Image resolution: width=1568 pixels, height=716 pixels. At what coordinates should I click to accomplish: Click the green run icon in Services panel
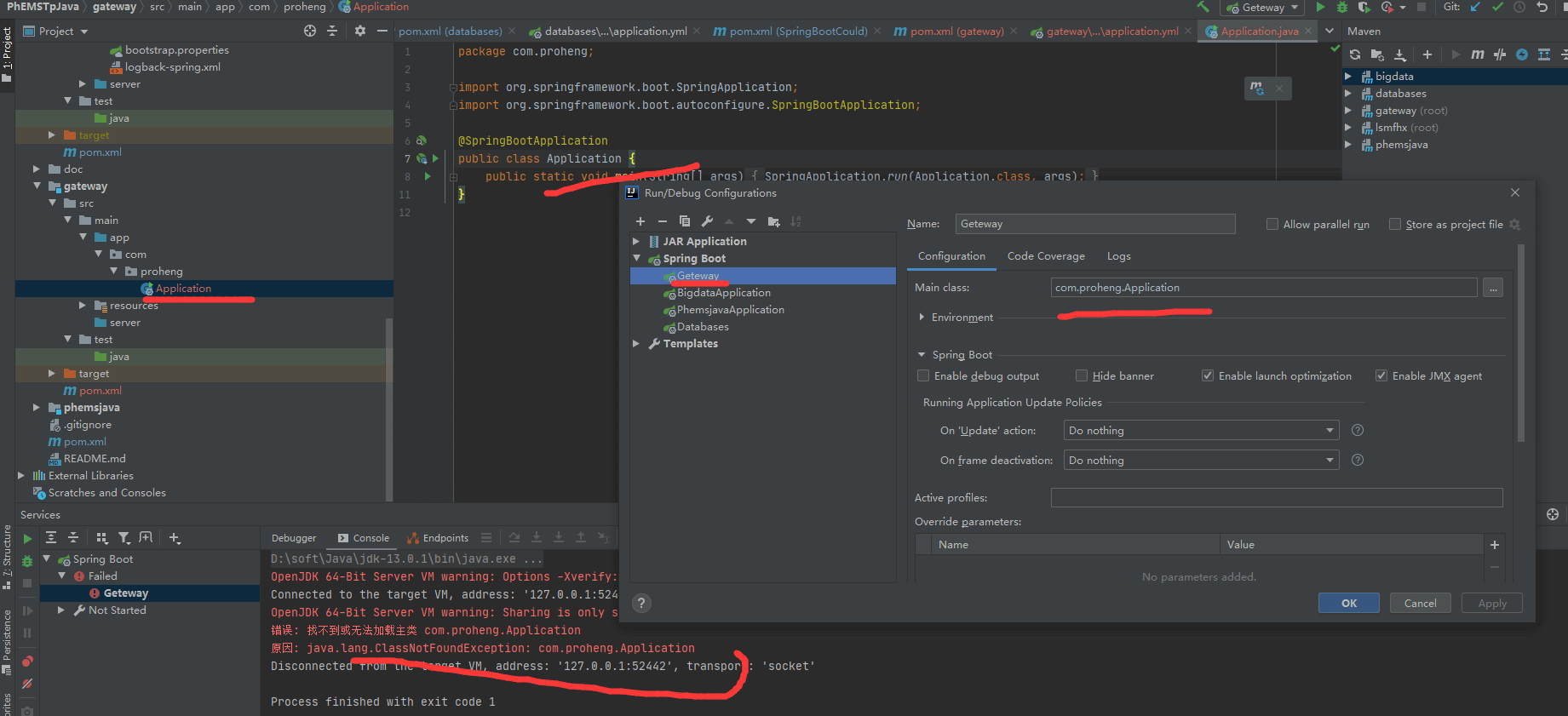(x=27, y=538)
